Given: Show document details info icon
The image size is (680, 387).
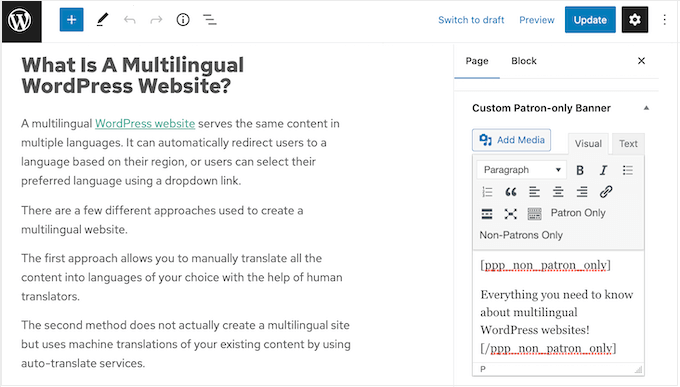Looking at the screenshot, I should (x=183, y=20).
